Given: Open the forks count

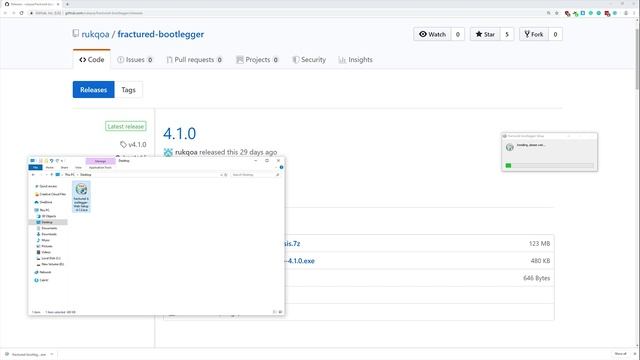Looking at the screenshot, I should 555,34.
